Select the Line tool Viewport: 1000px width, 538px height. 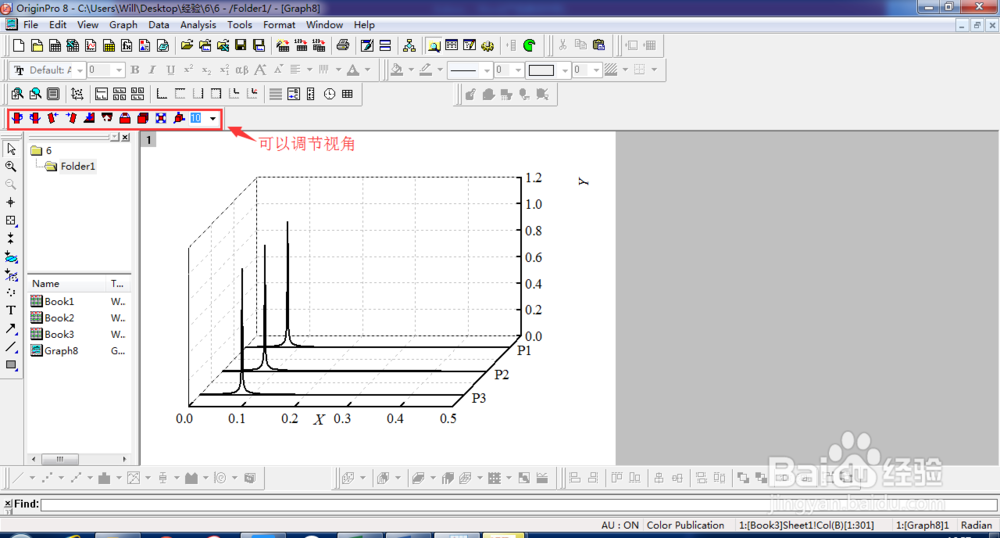coord(11,347)
